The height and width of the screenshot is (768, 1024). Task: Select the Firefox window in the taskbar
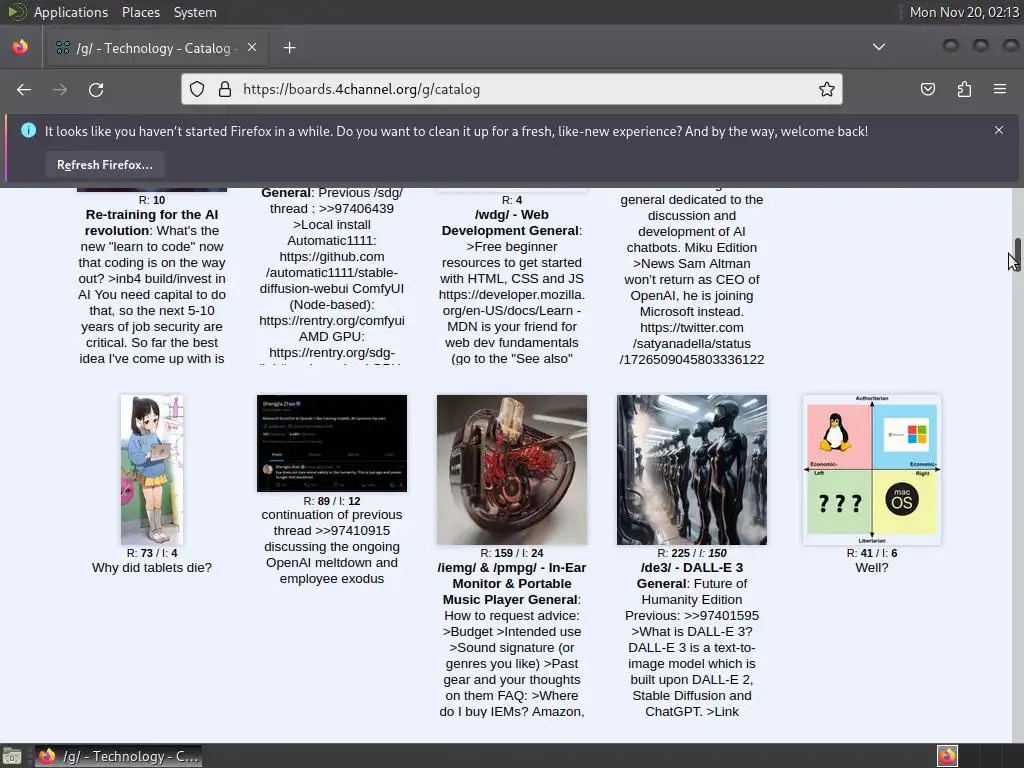[x=118, y=756]
